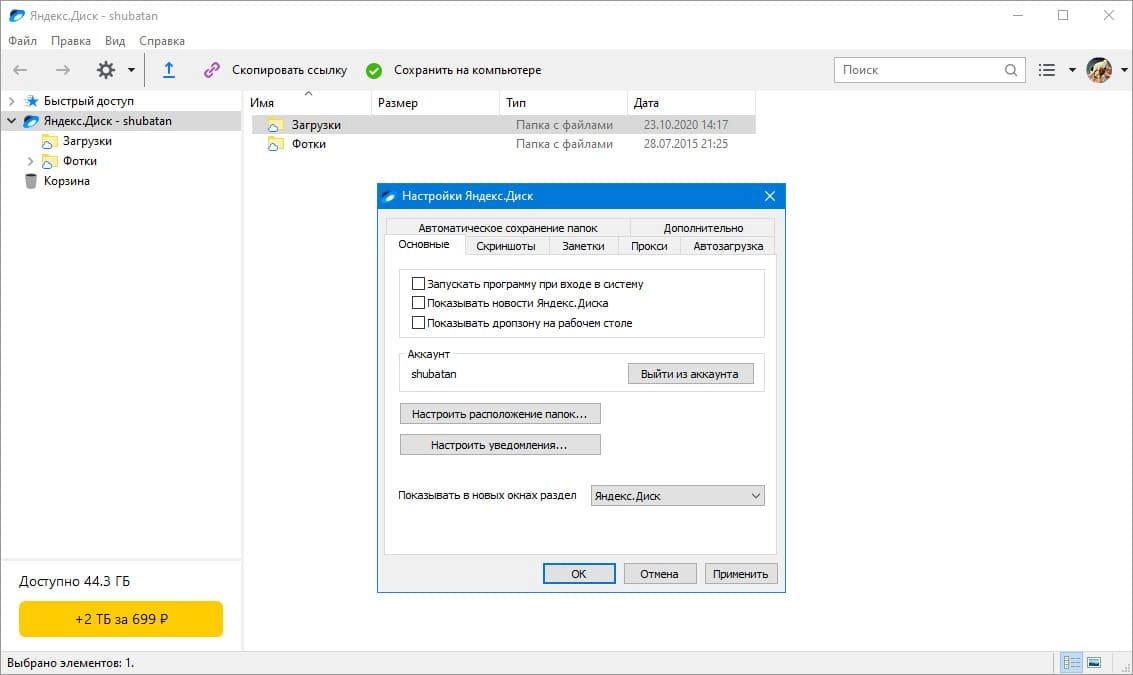This screenshot has width=1133, height=675.
Task: Click the Quick access star icon
Action: pos(32,100)
